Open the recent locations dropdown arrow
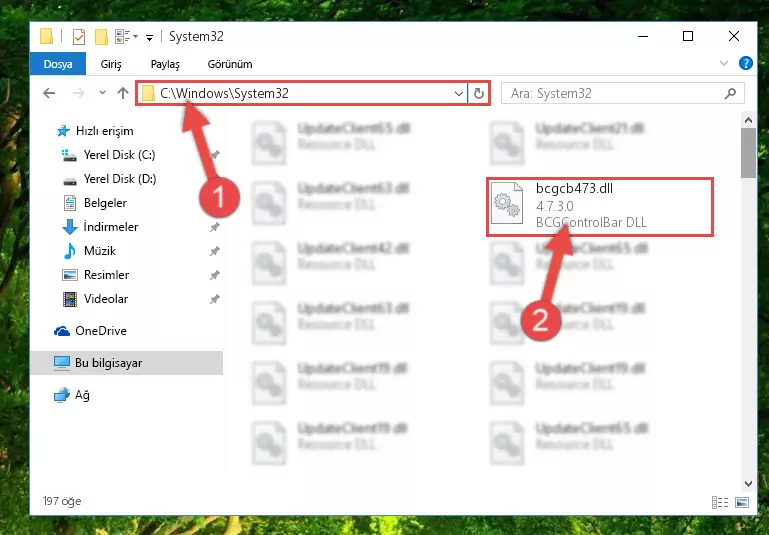 click(102, 93)
